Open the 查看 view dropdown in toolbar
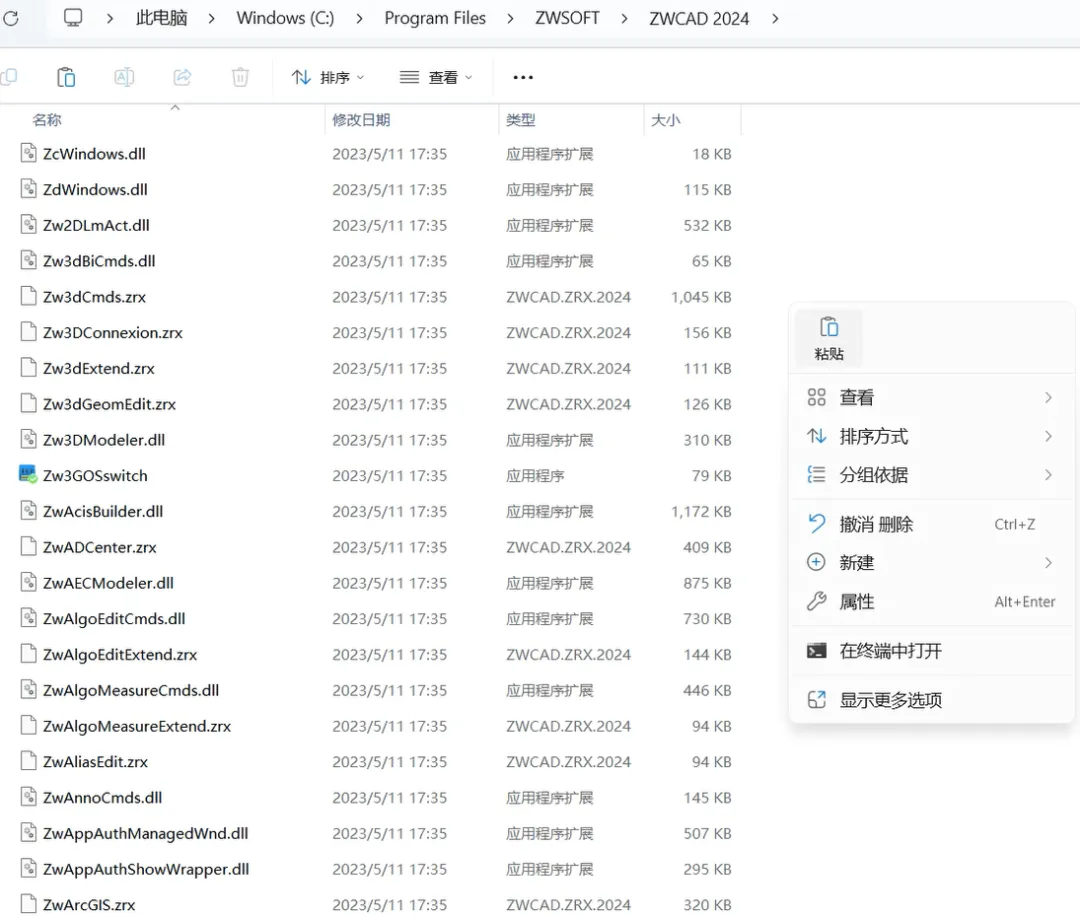The width and height of the screenshot is (1080, 917). (436, 77)
